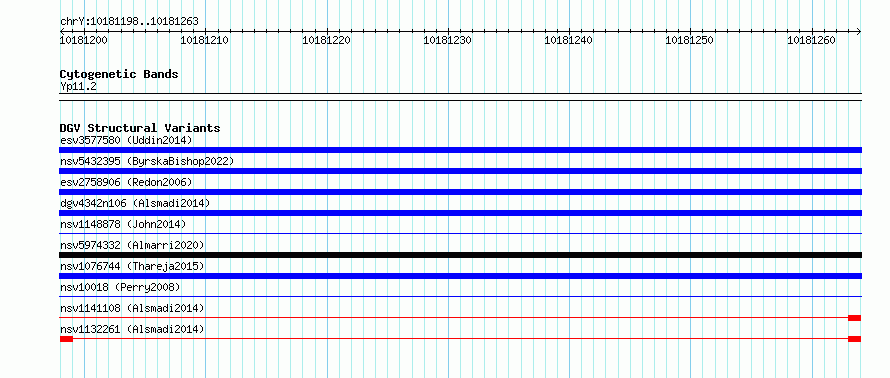This screenshot has width=890, height=378.
Task: Select the nsv1132261 (Alsmadi2014) variant label
Action: (x=132, y=329)
